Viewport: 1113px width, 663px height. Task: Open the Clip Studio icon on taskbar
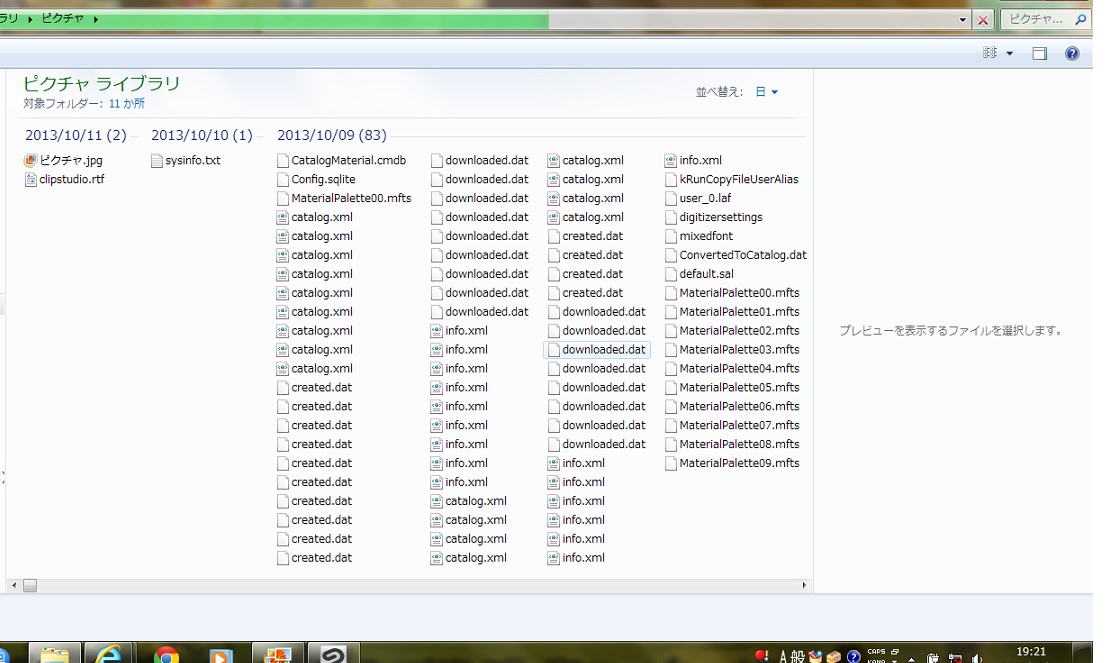[x=333, y=653]
